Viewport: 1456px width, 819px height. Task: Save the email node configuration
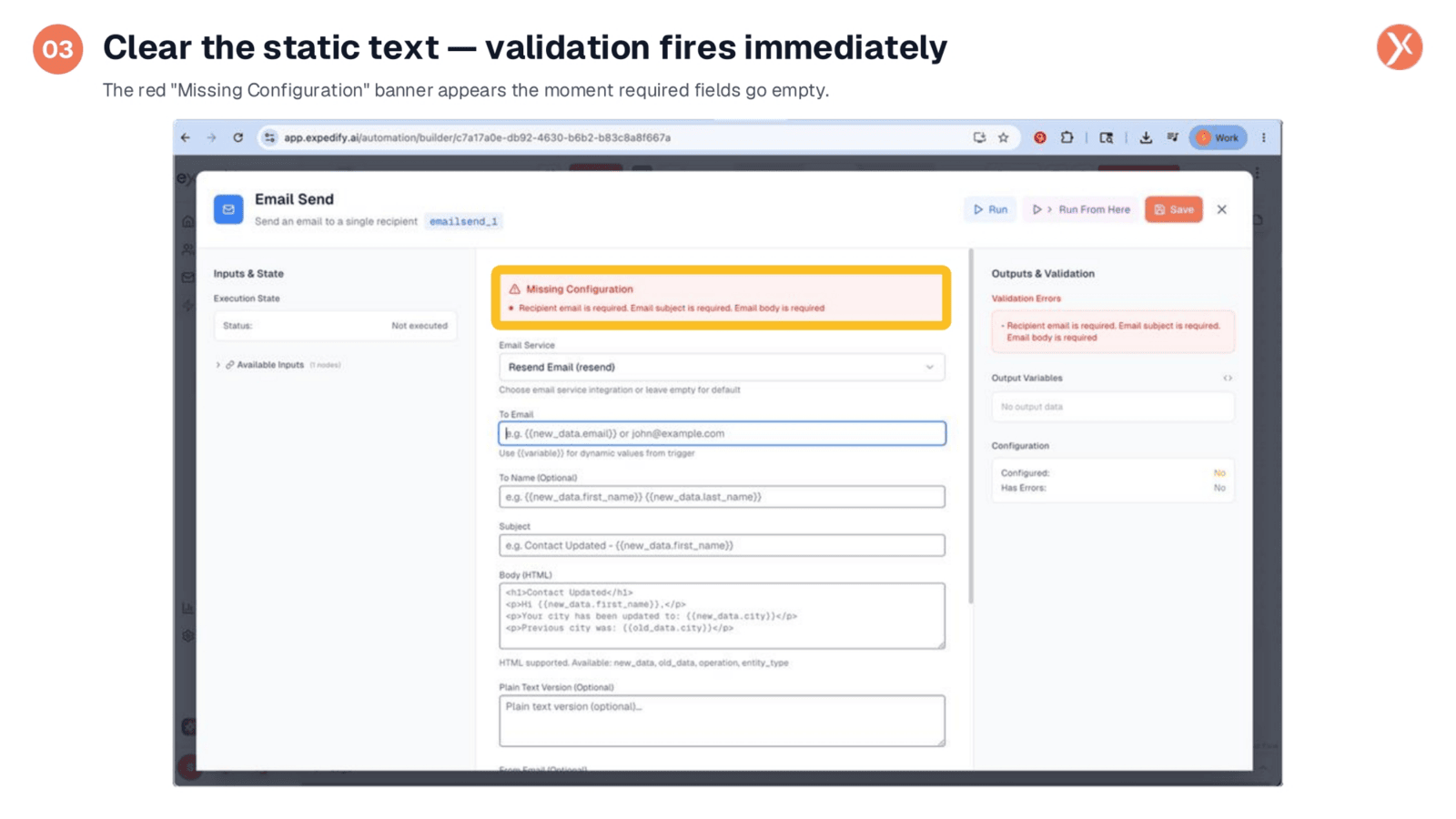1174,209
